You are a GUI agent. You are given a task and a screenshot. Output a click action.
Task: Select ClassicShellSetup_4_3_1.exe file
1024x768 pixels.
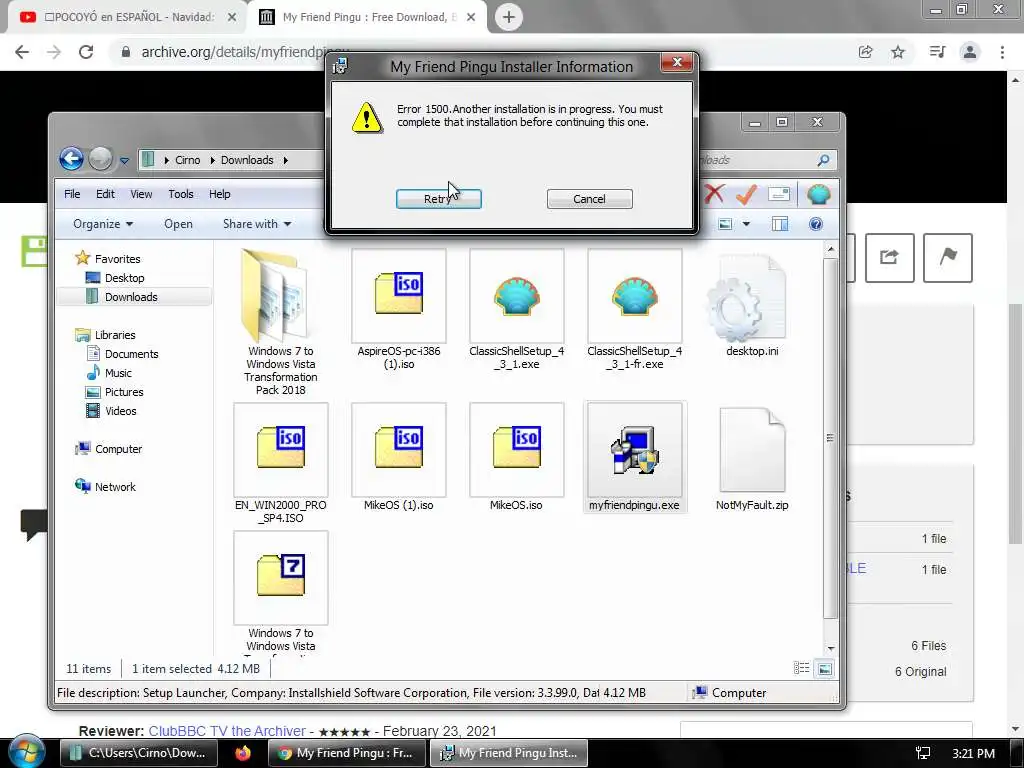coord(517,310)
